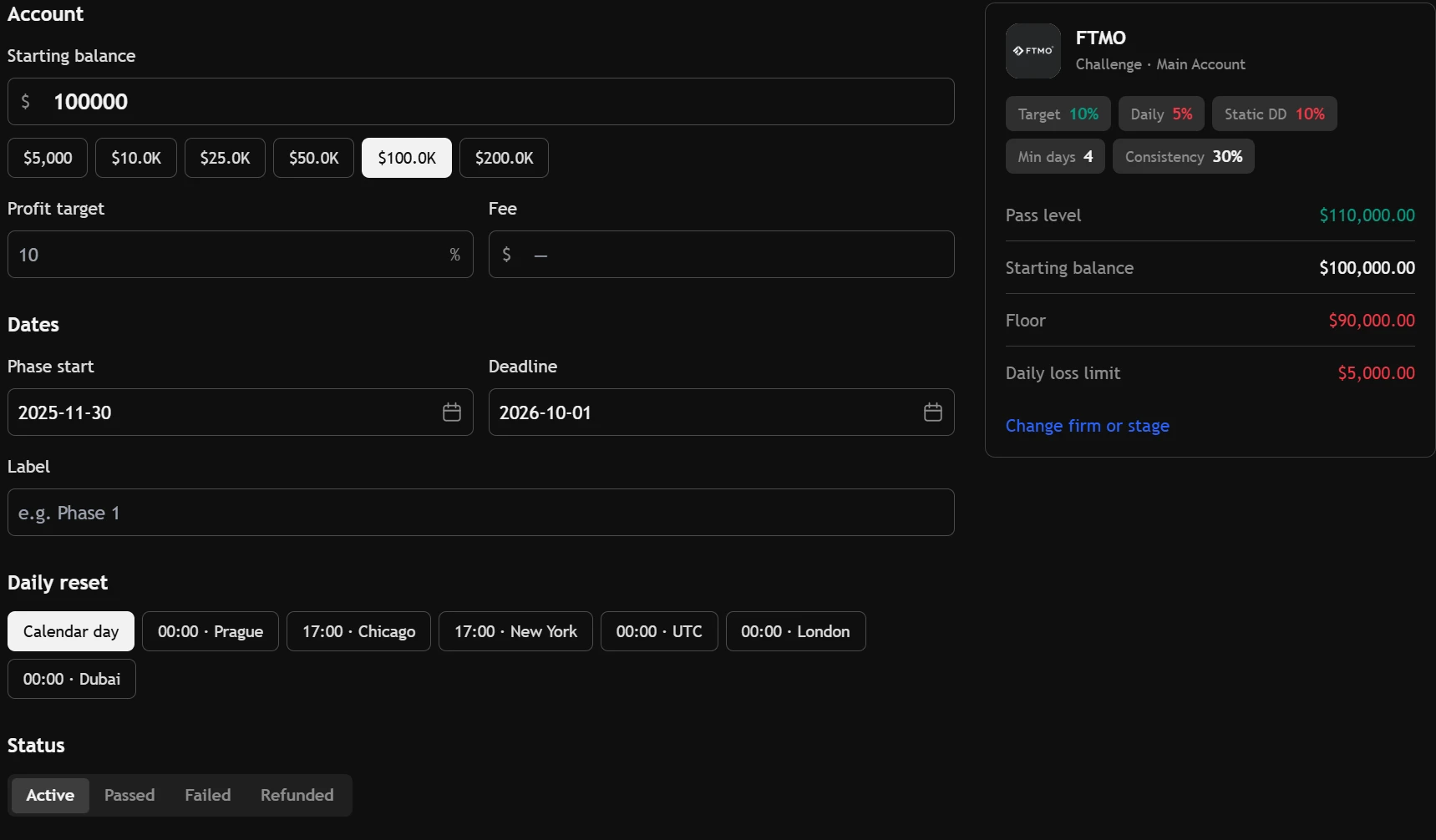Set daily reset to 00:00 London
The image size is (1436, 840).
click(x=795, y=631)
